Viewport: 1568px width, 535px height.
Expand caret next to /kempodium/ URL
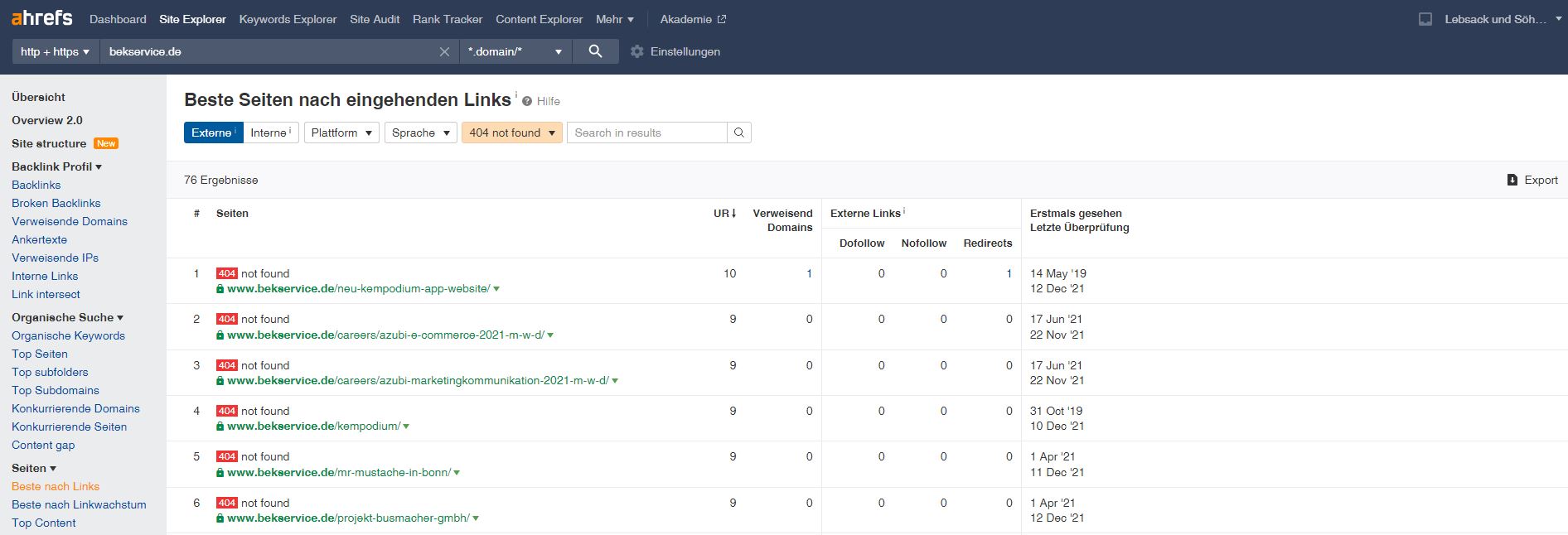coord(406,427)
